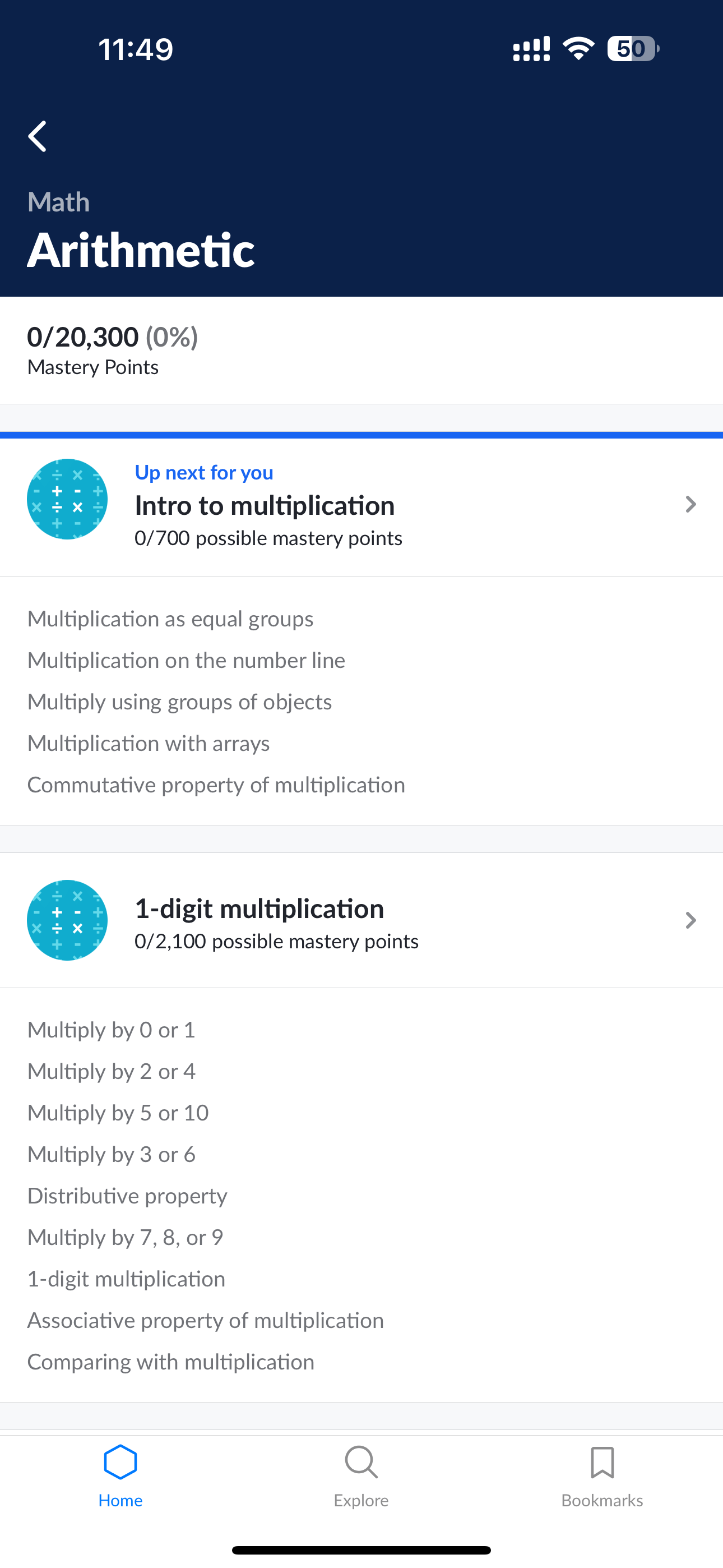Screen dimensions: 723x1568
Task: Tap the blue progress bar
Action: (361, 435)
